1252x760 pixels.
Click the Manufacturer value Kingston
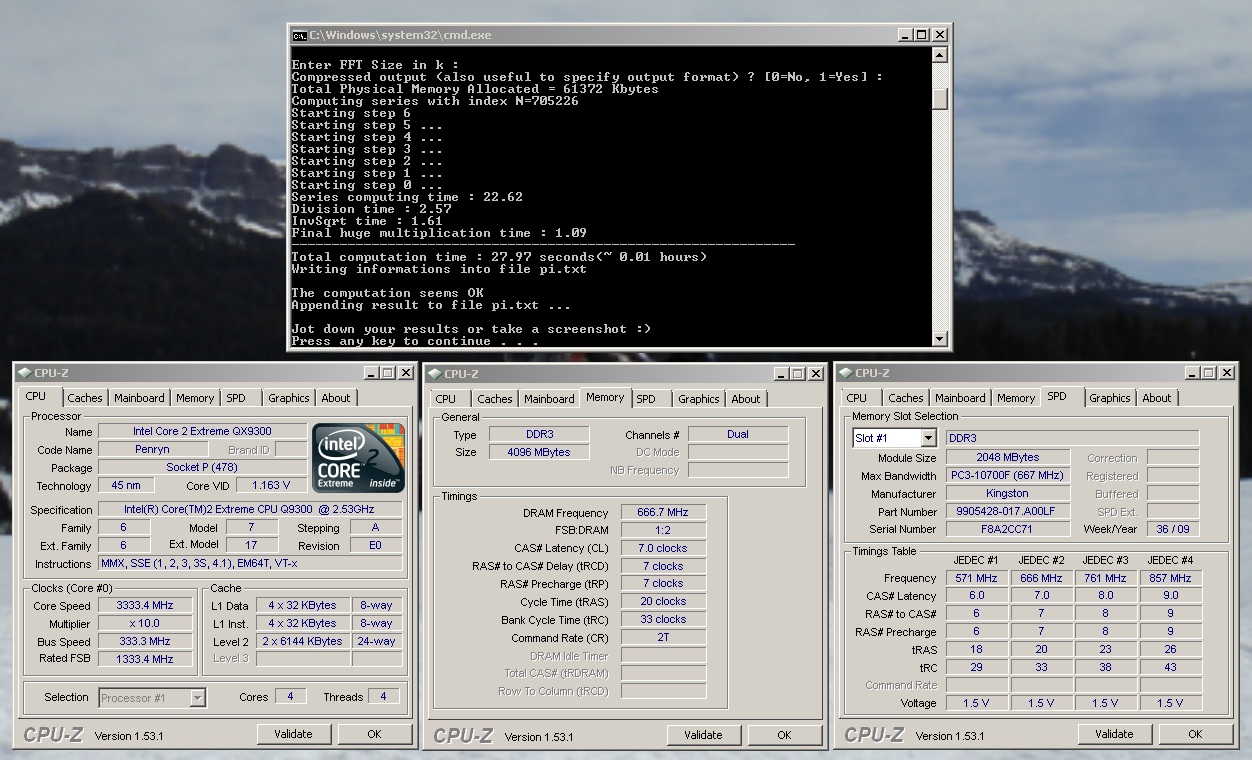click(1007, 494)
